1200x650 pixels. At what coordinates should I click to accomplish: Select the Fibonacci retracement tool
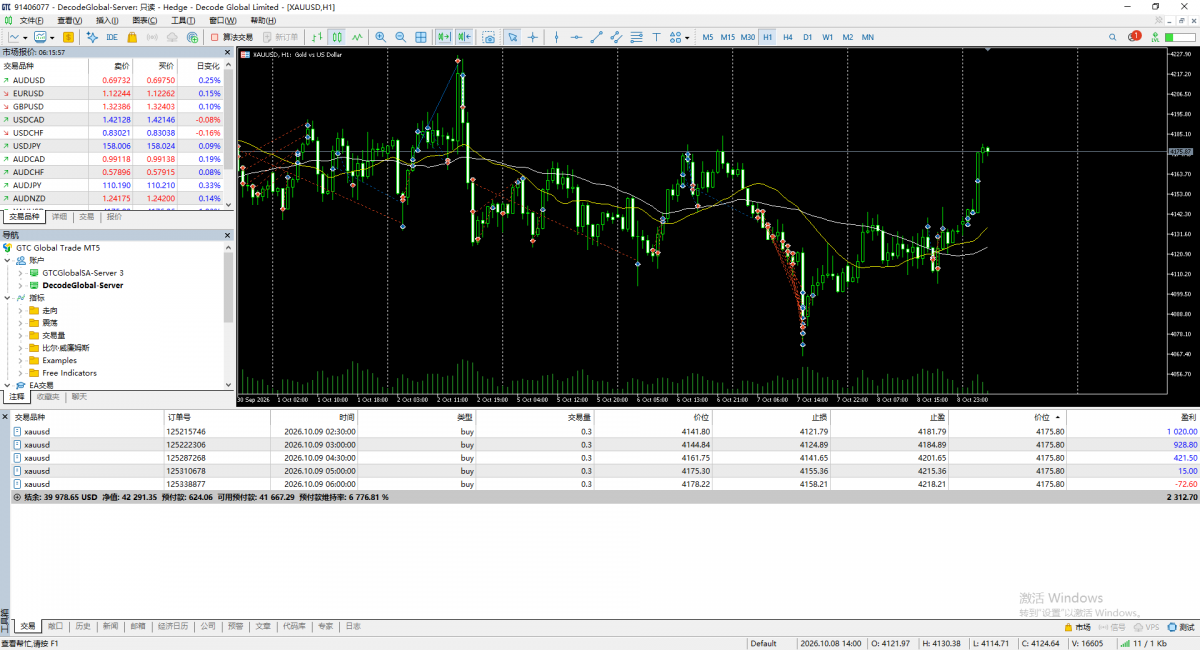click(x=636, y=37)
